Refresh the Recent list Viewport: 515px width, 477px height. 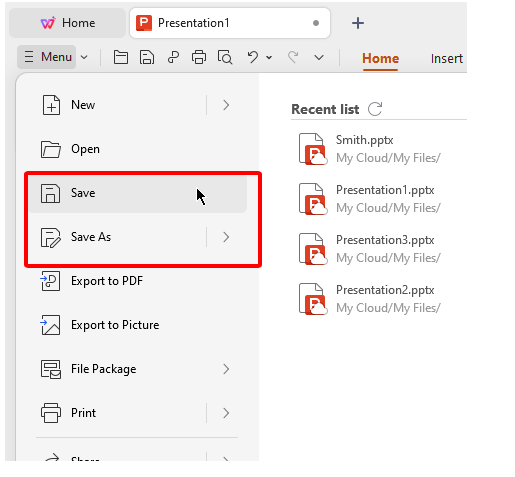[x=375, y=109]
